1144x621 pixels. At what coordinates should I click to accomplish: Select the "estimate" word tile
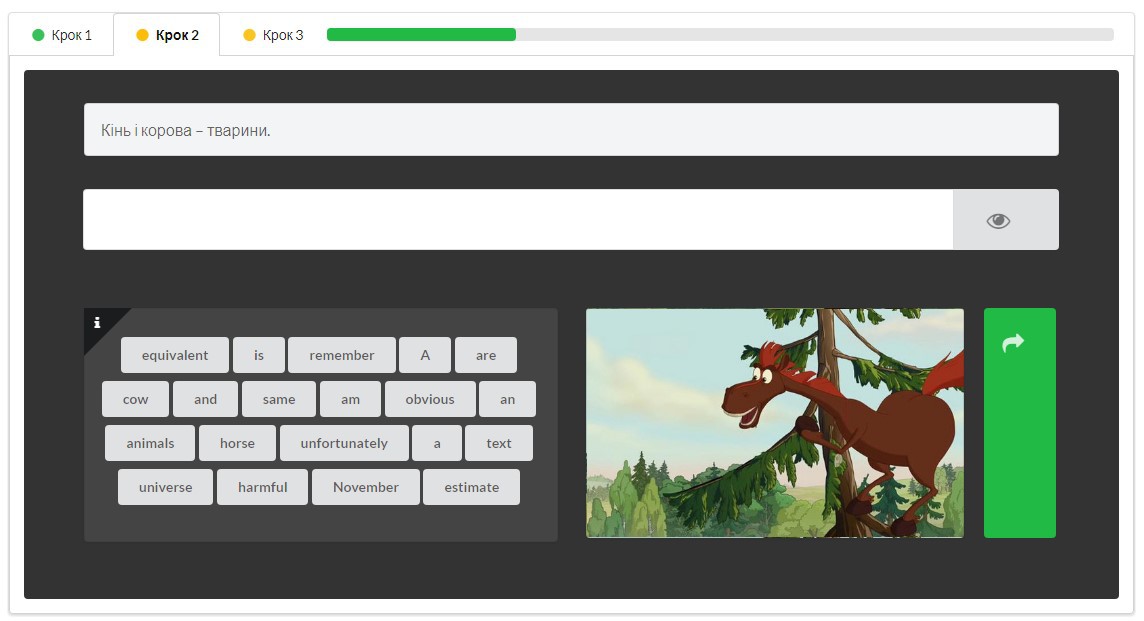coord(471,487)
